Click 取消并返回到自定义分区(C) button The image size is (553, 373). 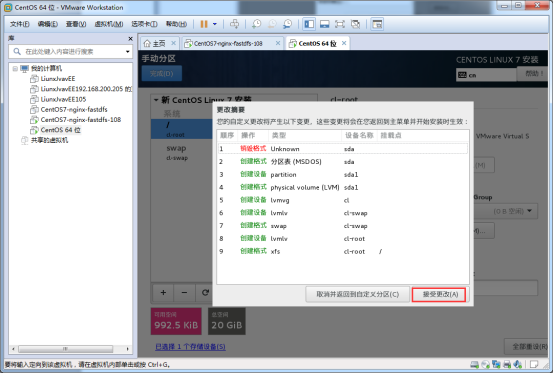tap(358, 294)
